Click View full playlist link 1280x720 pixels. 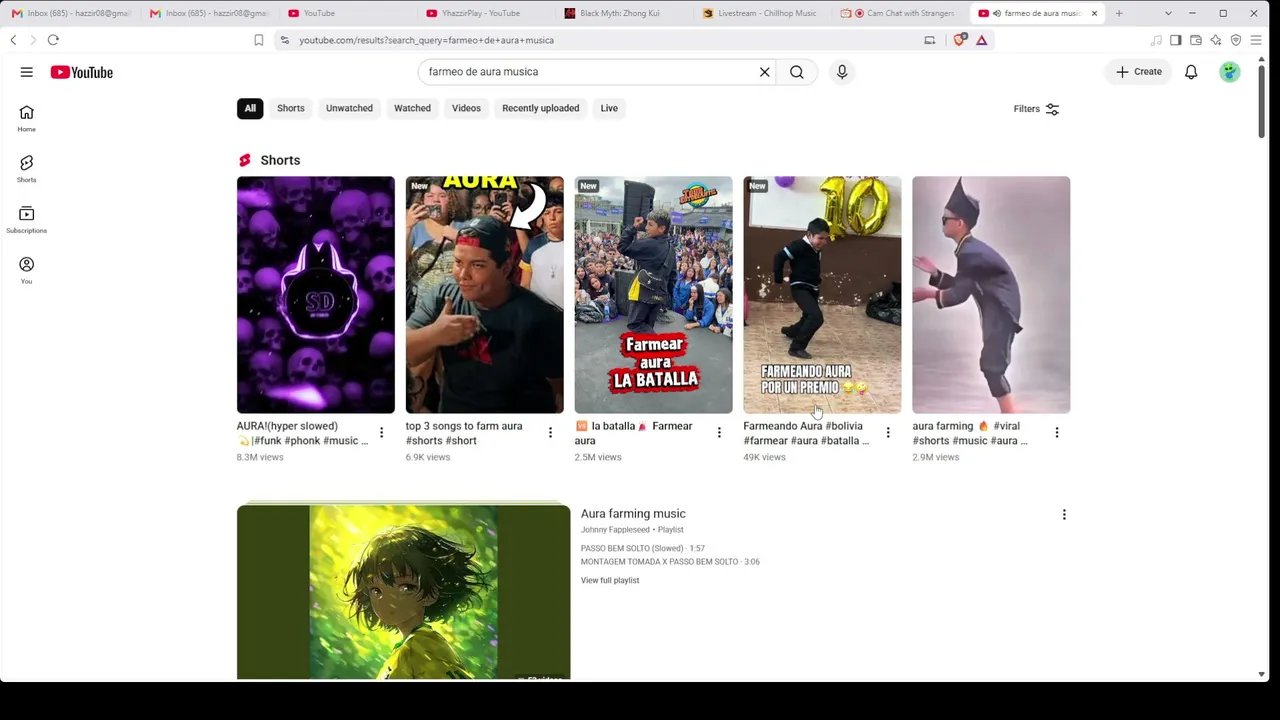[x=610, y=580]
